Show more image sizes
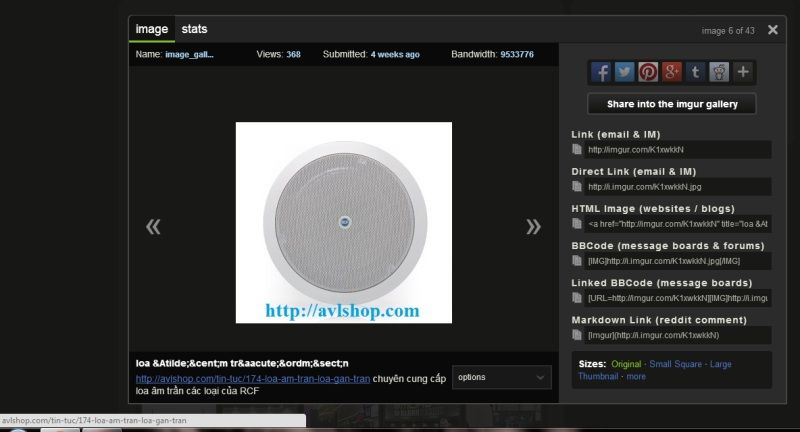800x432 pixels. 636,376
